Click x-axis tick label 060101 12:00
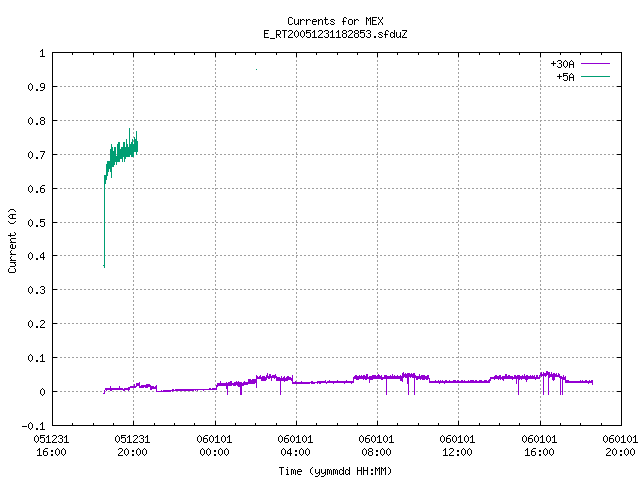Screen dimensions: 640x480 tap(457, 446)
